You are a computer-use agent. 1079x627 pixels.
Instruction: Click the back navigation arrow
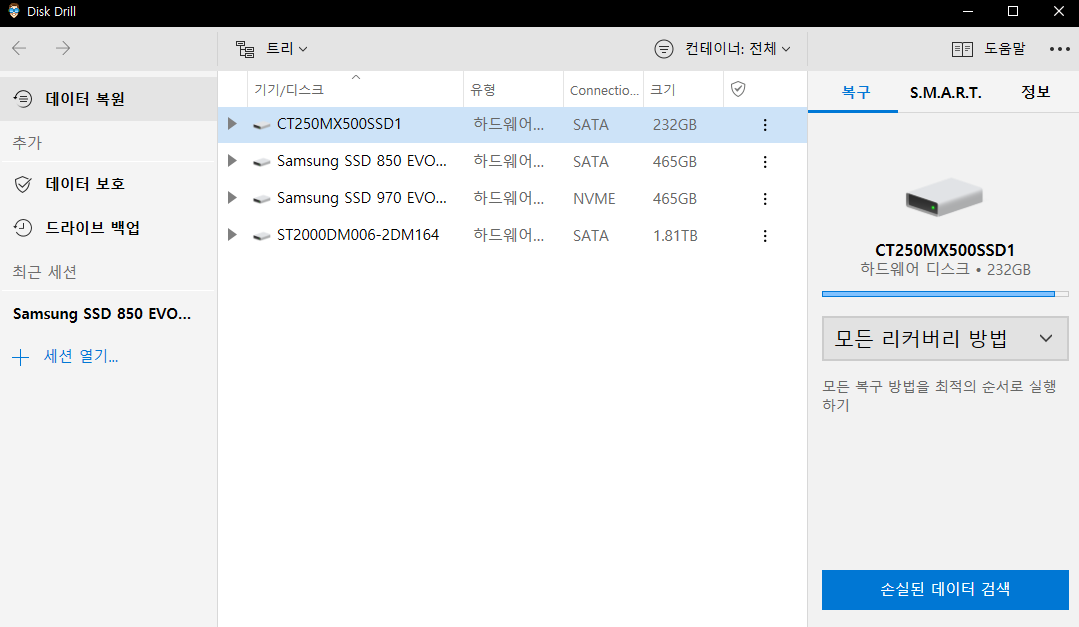pyautogui.click(x=19, y=48)
